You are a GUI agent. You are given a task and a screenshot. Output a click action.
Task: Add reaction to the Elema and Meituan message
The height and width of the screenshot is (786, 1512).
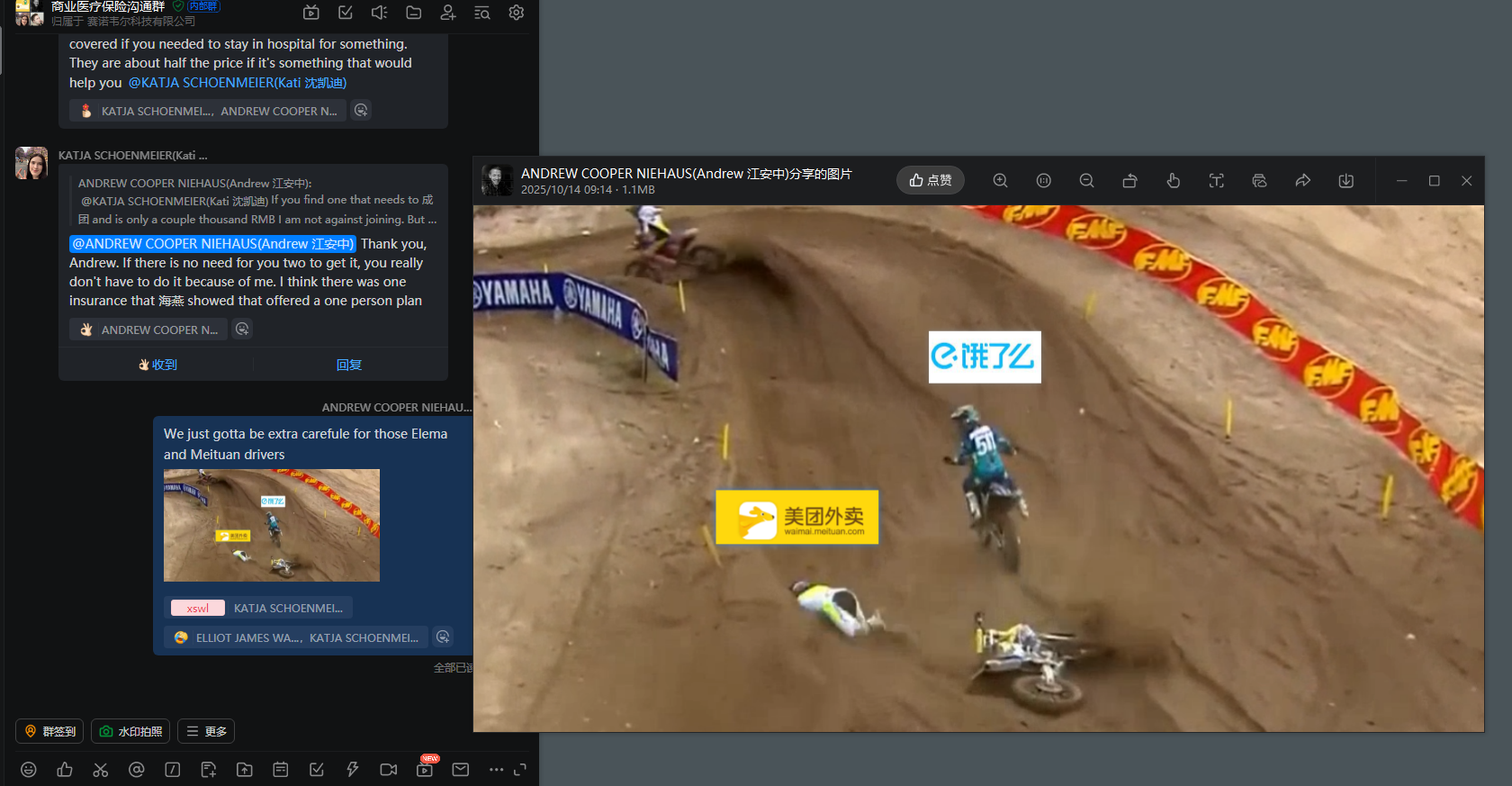tap(443, 637)
